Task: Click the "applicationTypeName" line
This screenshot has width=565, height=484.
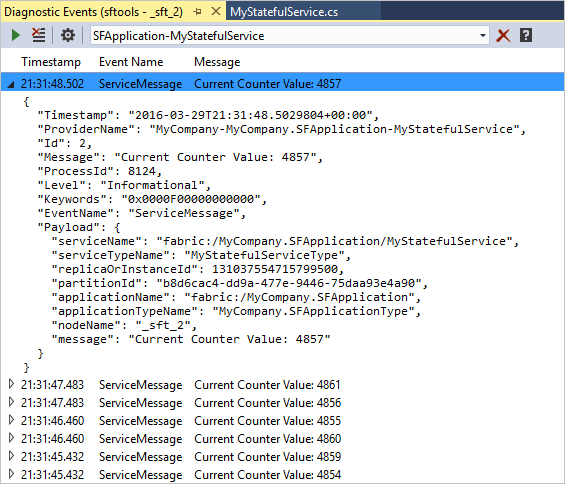Action: coord(236,311)
